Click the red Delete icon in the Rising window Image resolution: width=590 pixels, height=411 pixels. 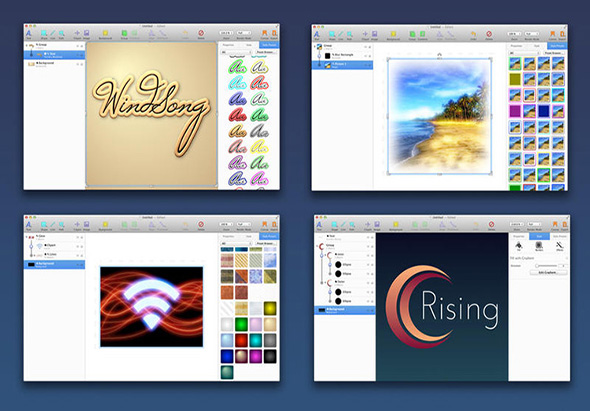click(491, 225)
